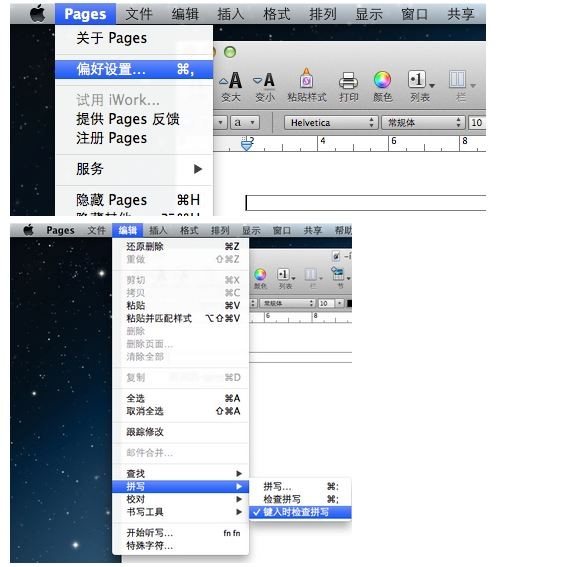The image size is (577, 567).
Task: Click the 粘贴样式 paste style icon
Action: (x=306, y=79)
